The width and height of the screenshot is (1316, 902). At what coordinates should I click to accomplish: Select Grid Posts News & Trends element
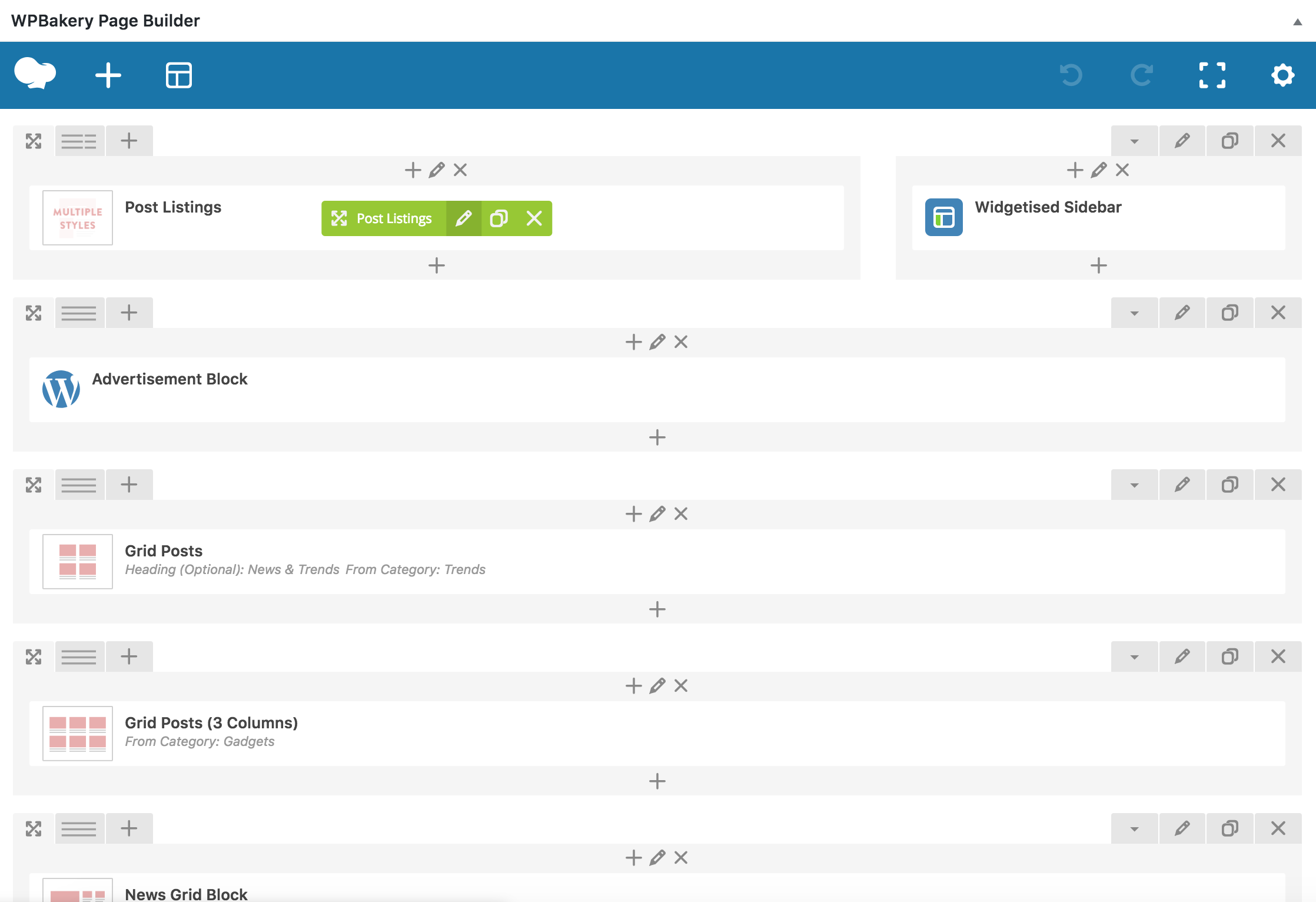[657, 562]
